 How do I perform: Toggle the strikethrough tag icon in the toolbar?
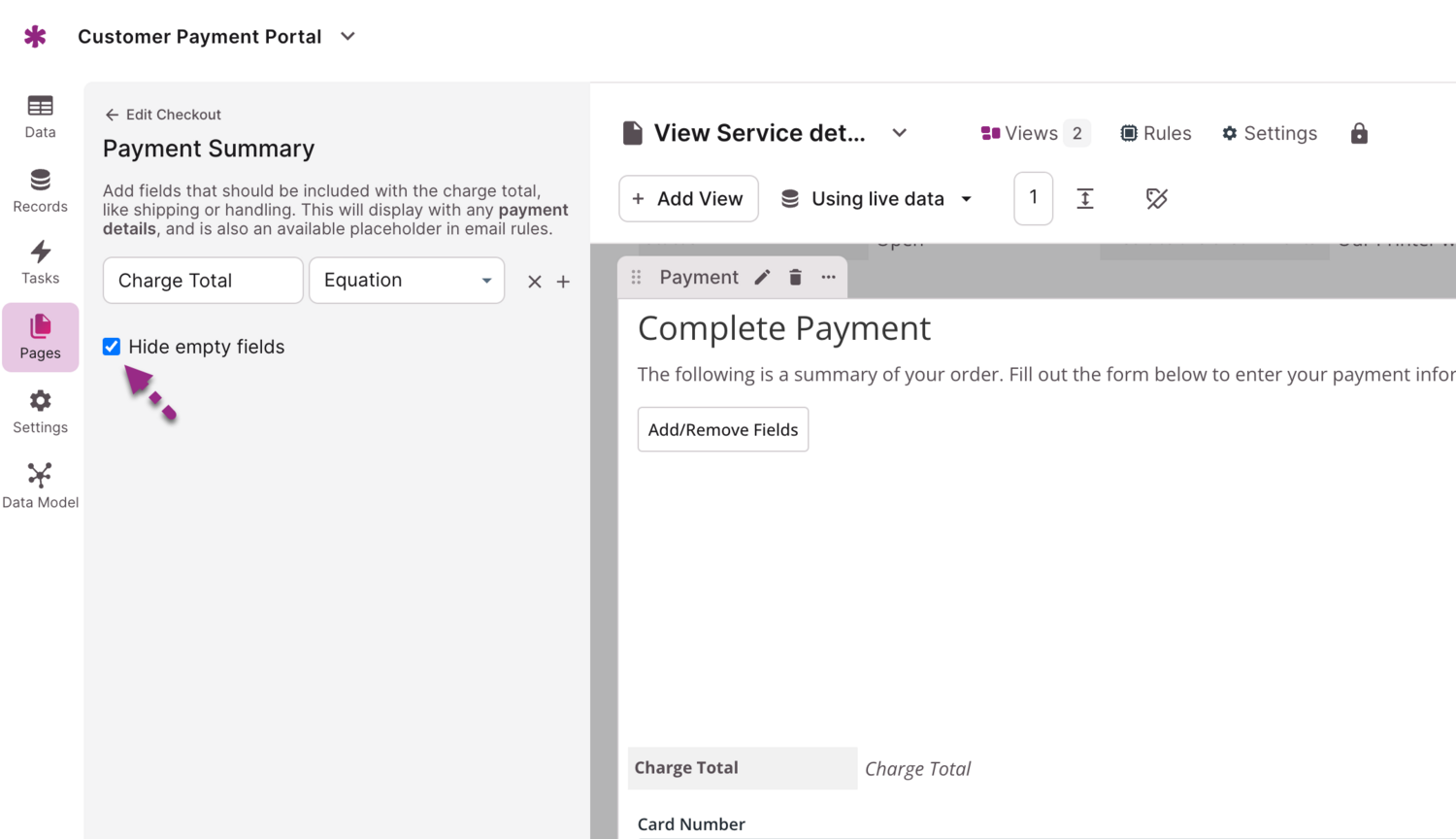(1157, 198)
